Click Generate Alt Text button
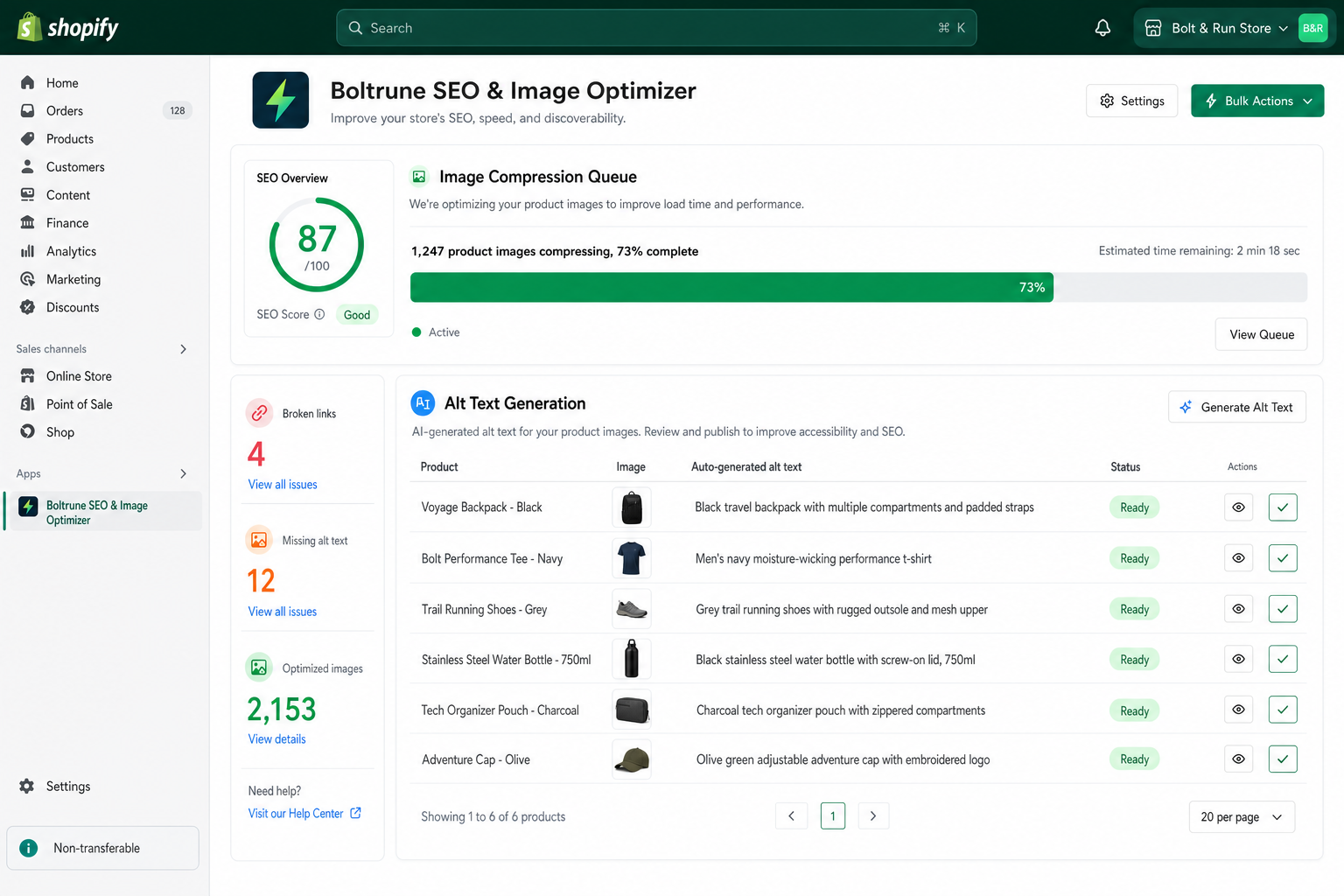The image size is (1344, 896). pos(1236,407)
